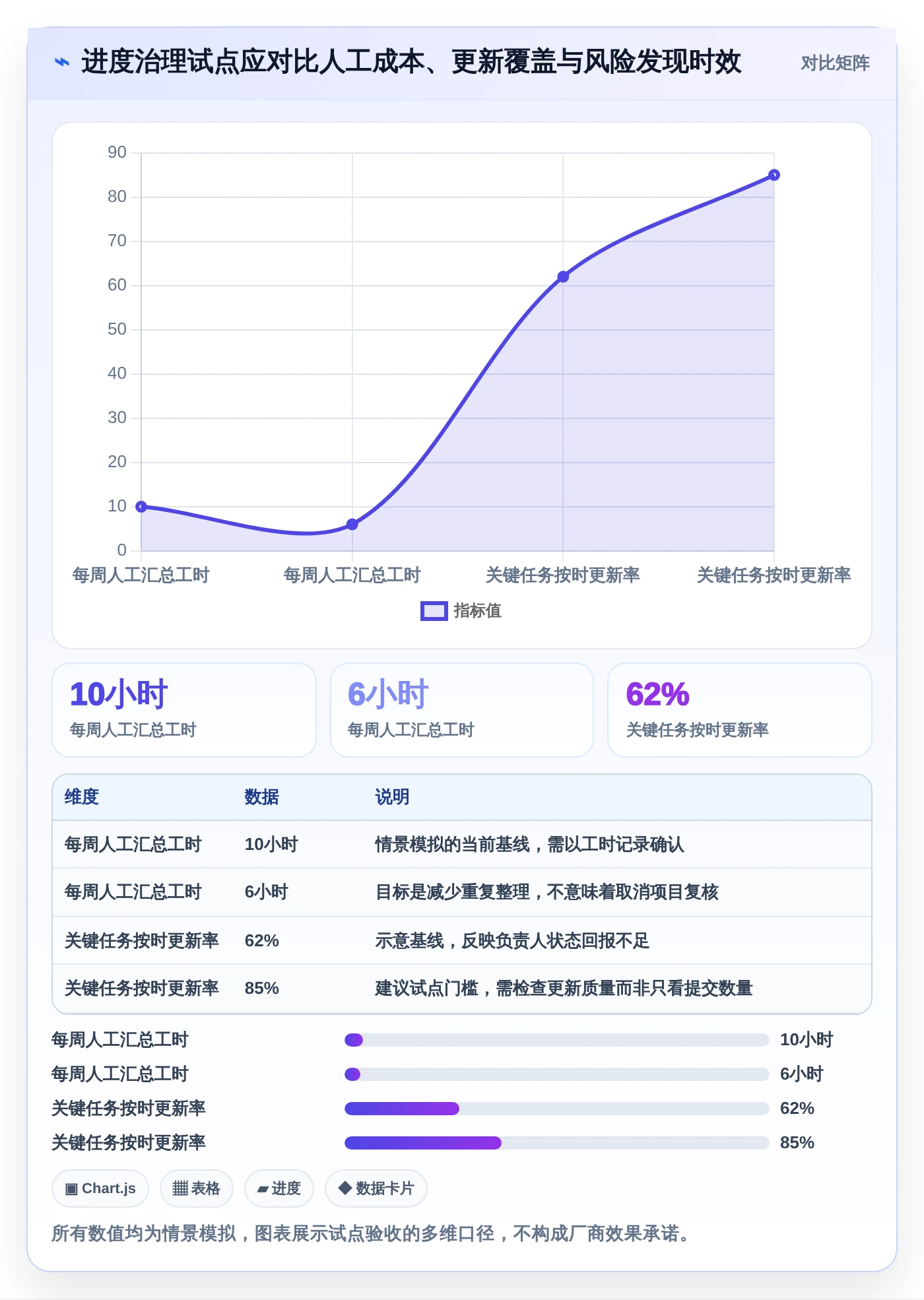924x1300 pixels.
Task: Click the chart data point at value 10
Action: [x=141, y=507]
